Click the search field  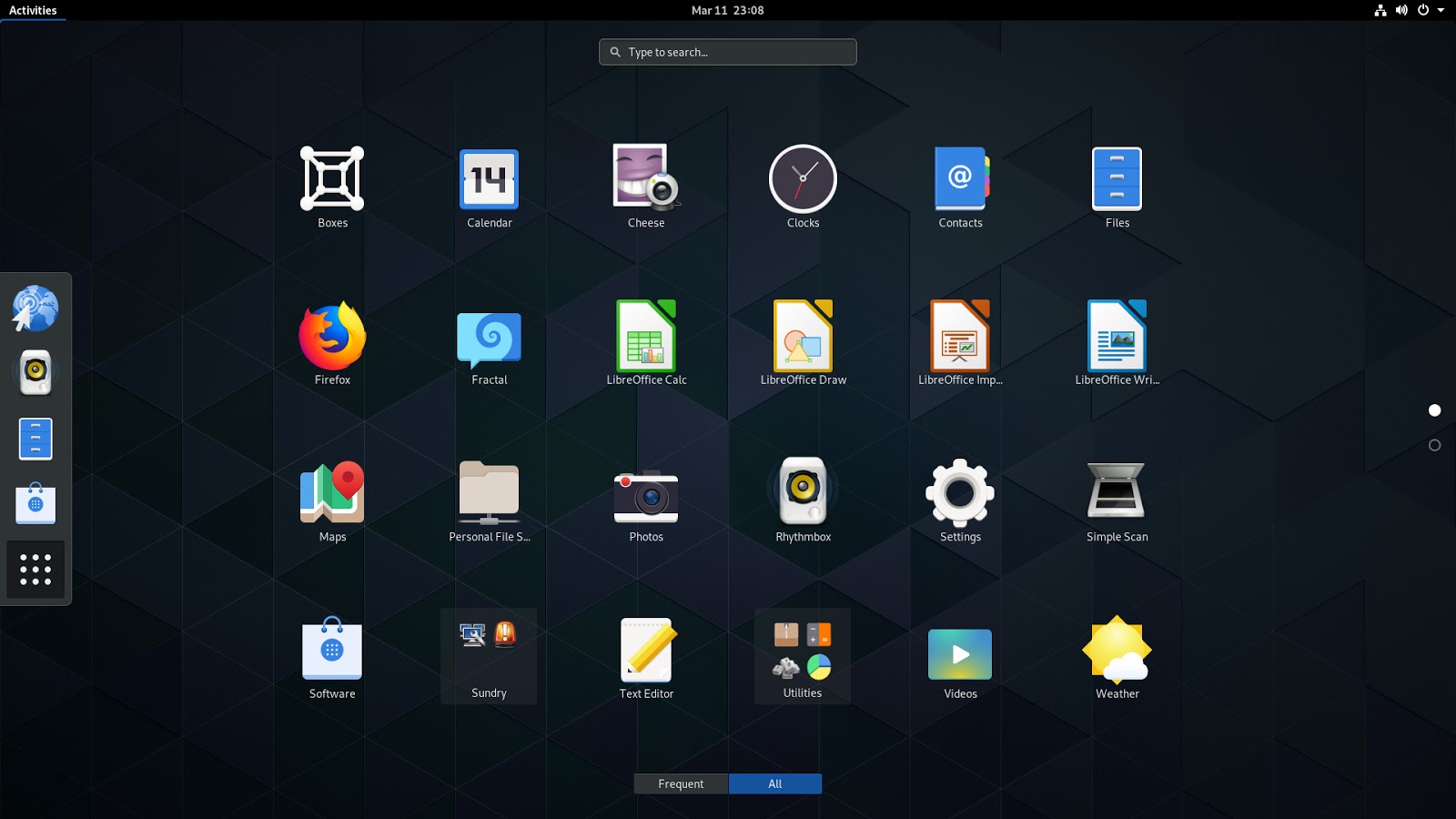click(727, 52)
